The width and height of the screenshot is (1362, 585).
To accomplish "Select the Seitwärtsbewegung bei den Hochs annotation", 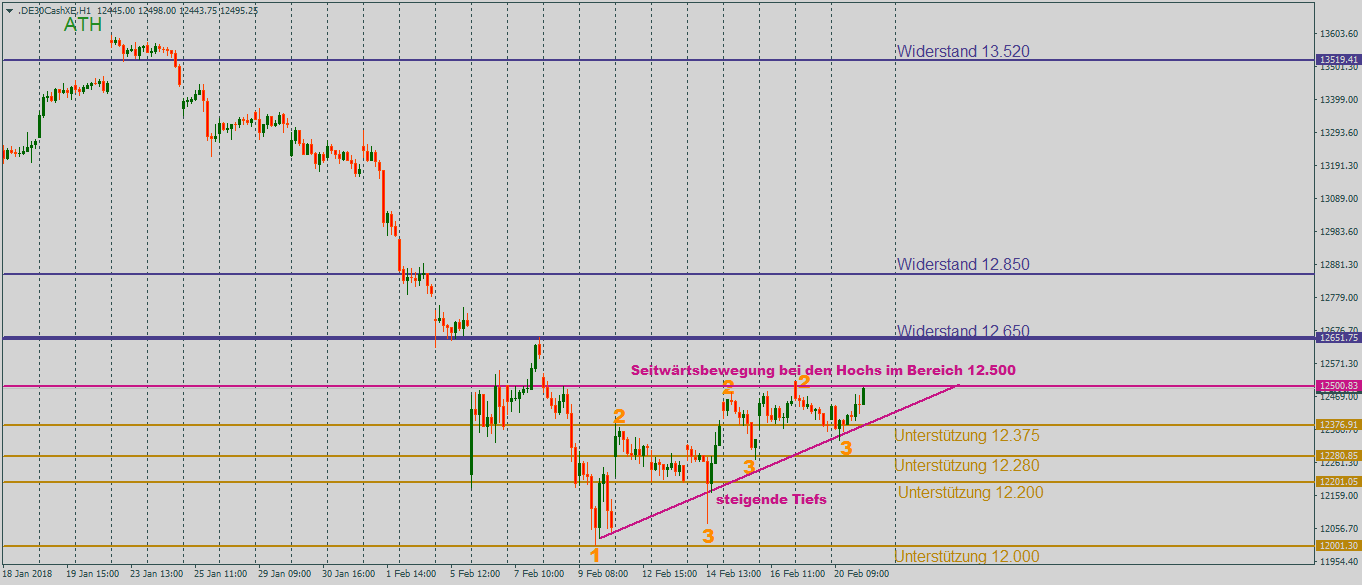I will pyautogui.click(x=823, y=370).
